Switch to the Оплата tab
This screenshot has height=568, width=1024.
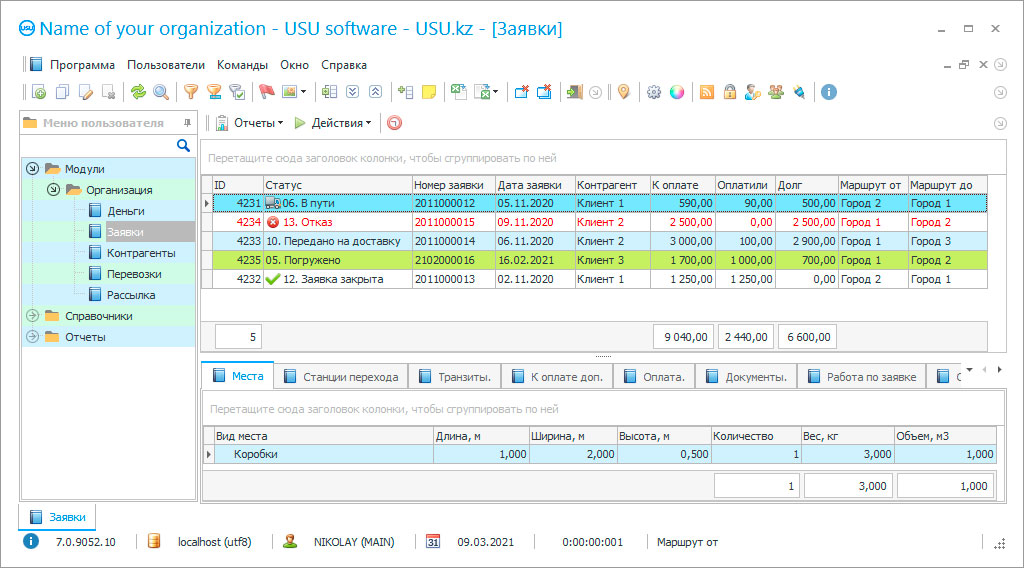tap(654, 377)
